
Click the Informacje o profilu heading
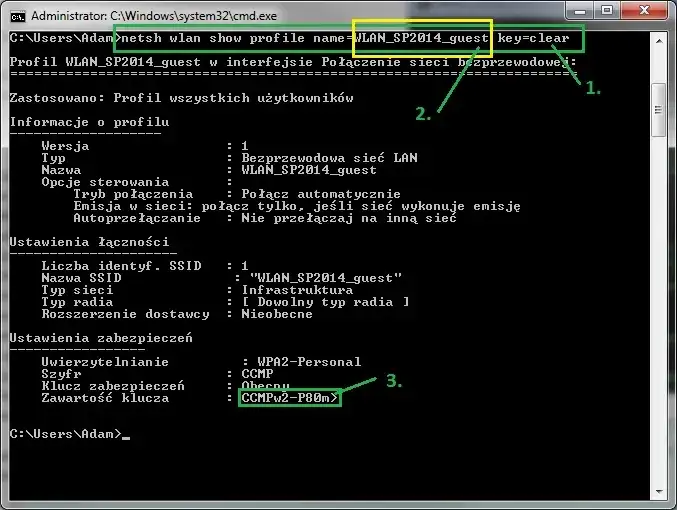(x=89, y=121)
